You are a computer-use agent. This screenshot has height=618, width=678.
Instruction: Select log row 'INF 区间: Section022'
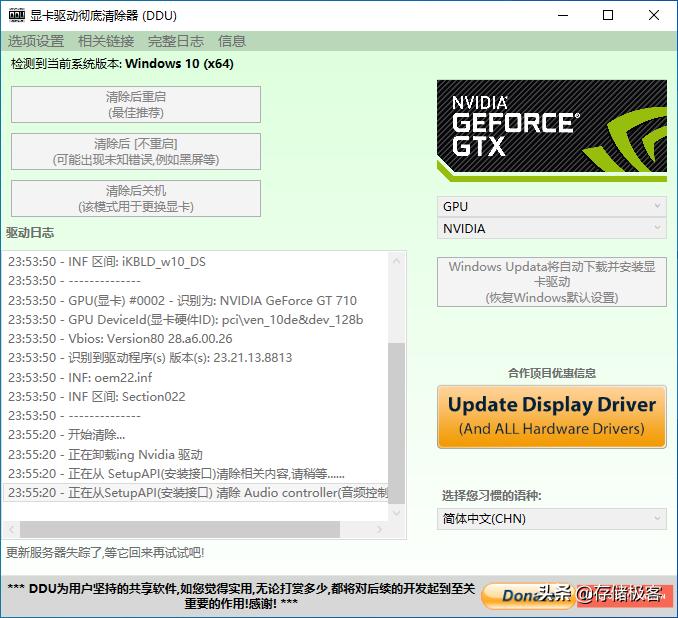coord(195,397)
